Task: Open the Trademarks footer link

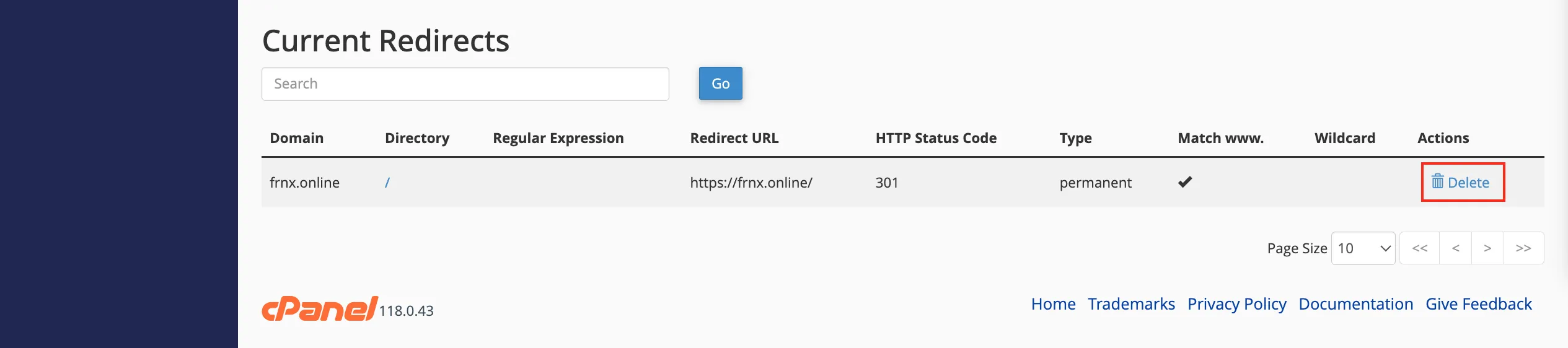Action: click(1131, 304)
